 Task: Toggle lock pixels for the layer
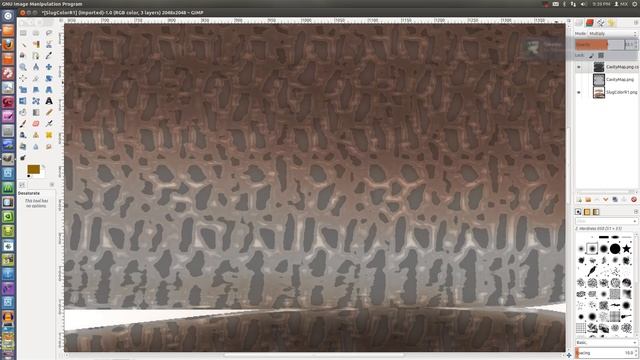592,55
